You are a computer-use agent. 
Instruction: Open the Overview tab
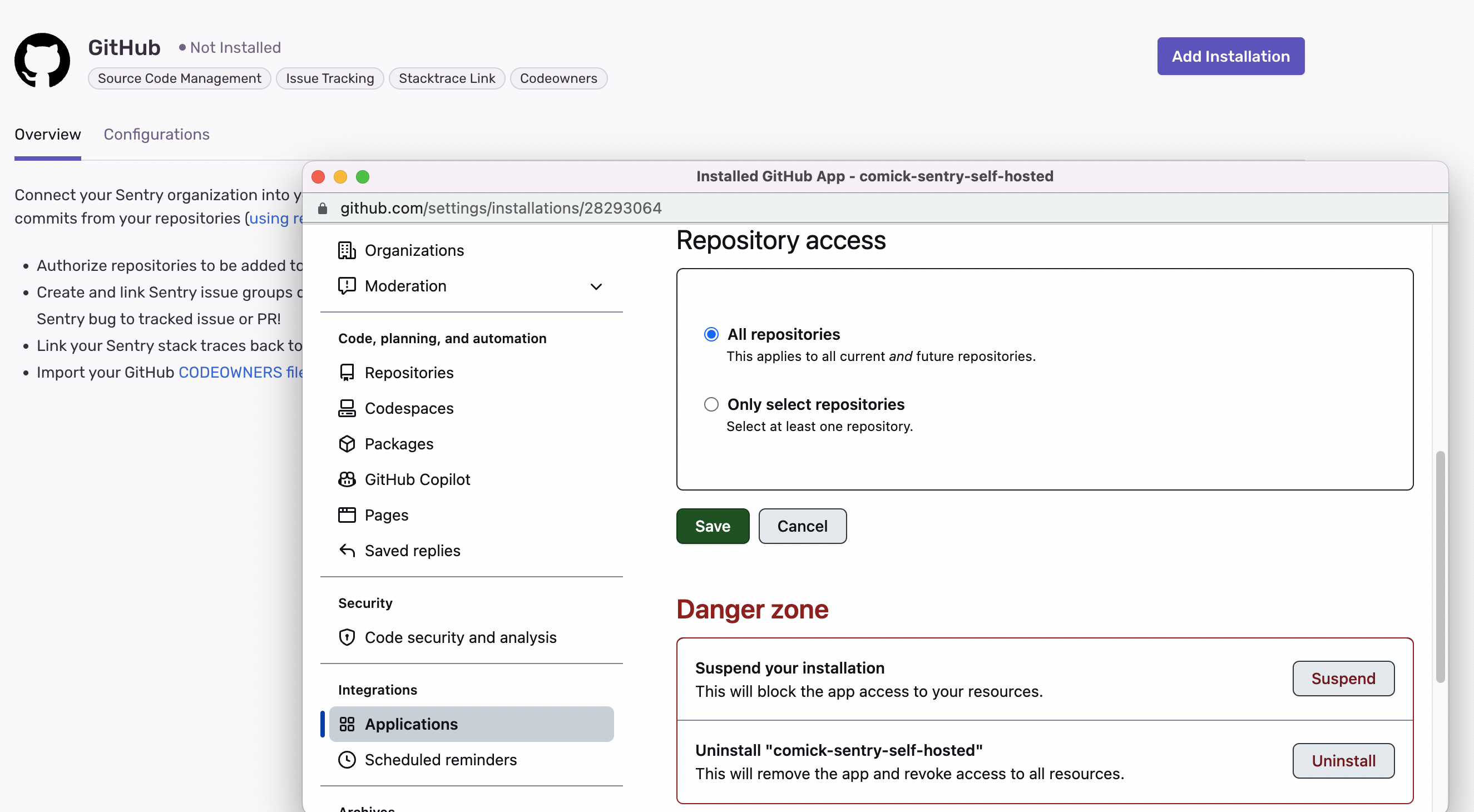[x=47, y=134]
